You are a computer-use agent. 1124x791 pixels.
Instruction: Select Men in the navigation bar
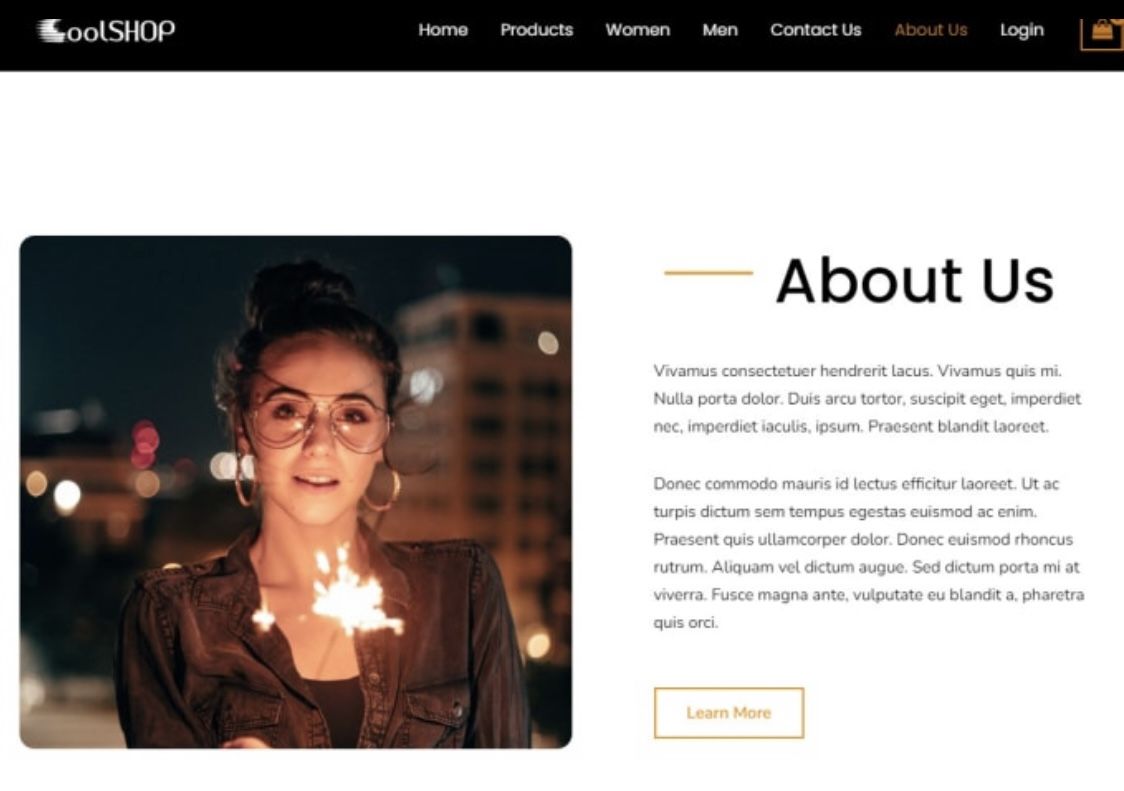pyautogui.click(x=720, y=30)
